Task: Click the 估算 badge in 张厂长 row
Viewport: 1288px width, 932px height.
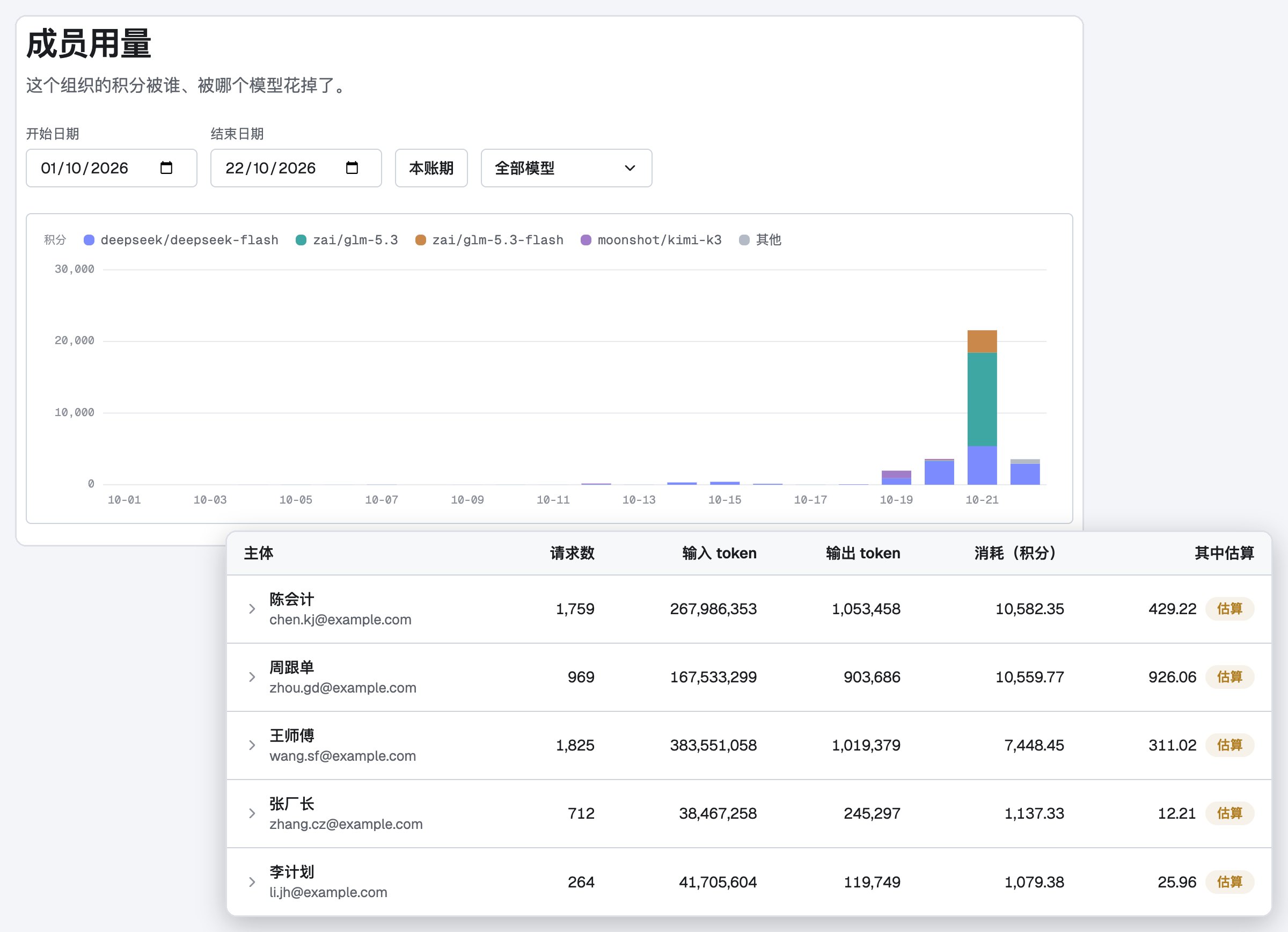Action: coord(1230,813)
